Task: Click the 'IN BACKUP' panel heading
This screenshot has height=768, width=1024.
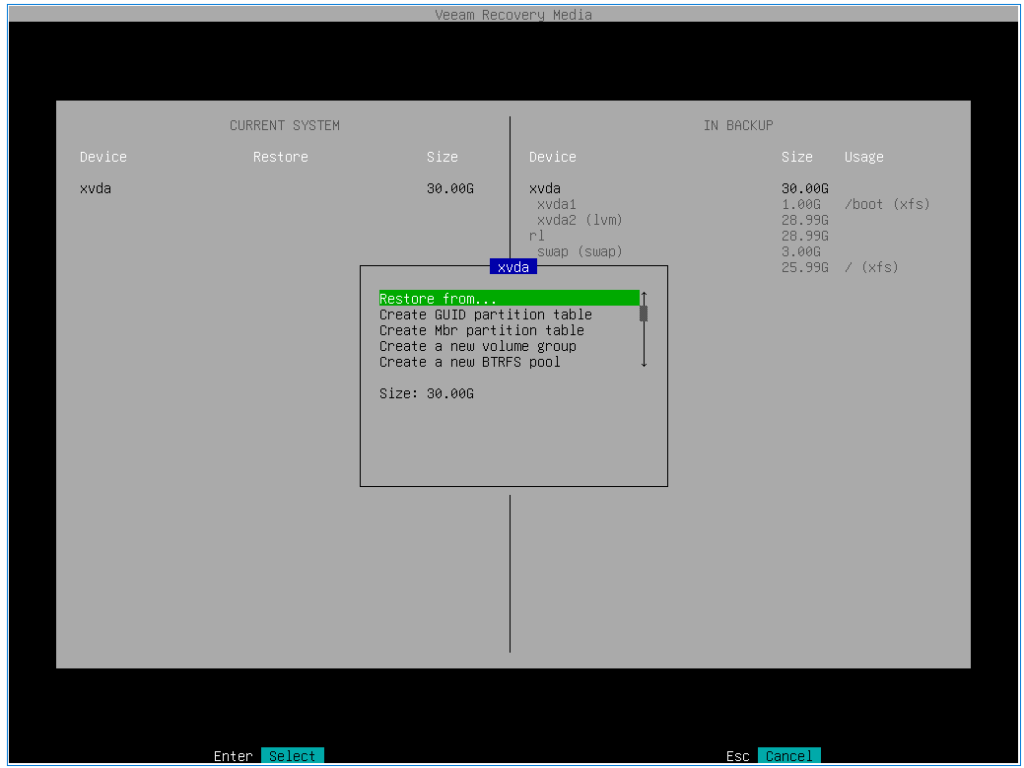Action: coord(739,125)
